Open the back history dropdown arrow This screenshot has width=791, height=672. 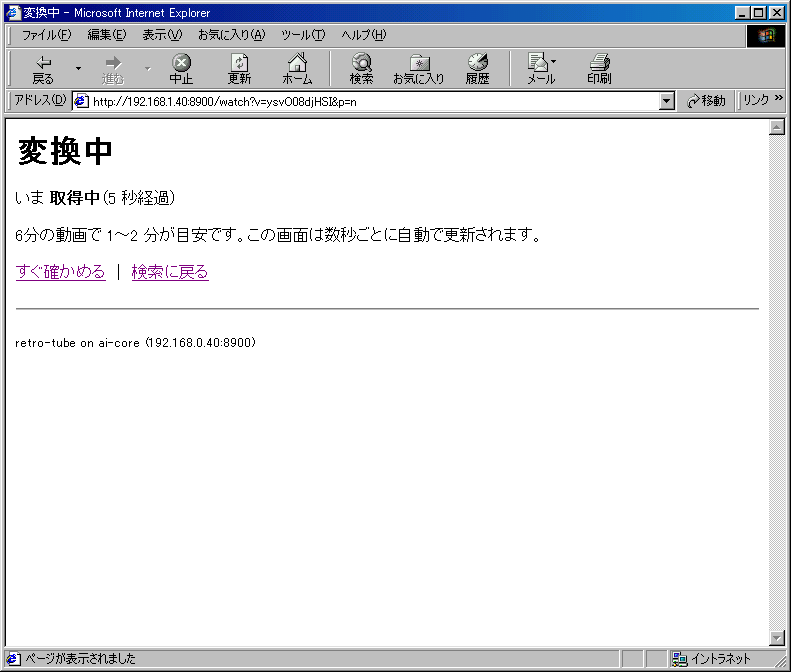click(x=78, y=69)
